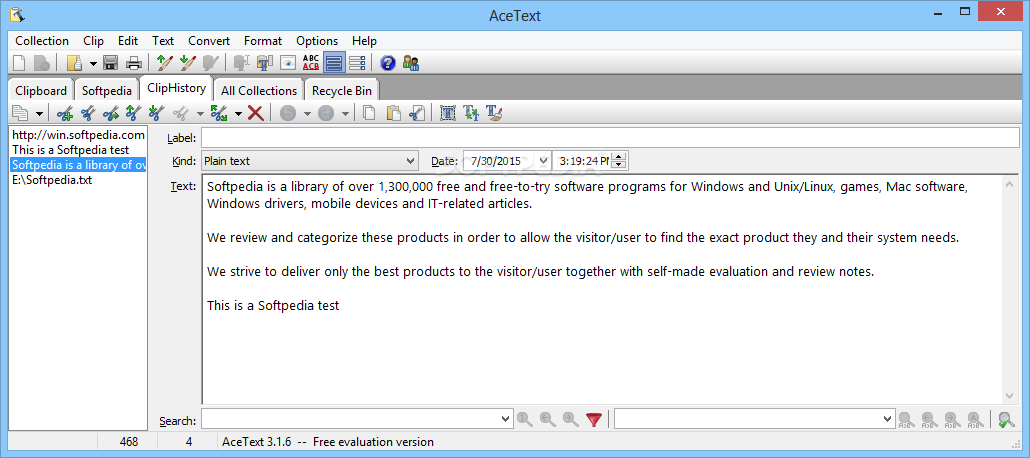1030x458 pixels.
Task: Select the 'This is a Softpedia test' clip
Action: [78, 150]
